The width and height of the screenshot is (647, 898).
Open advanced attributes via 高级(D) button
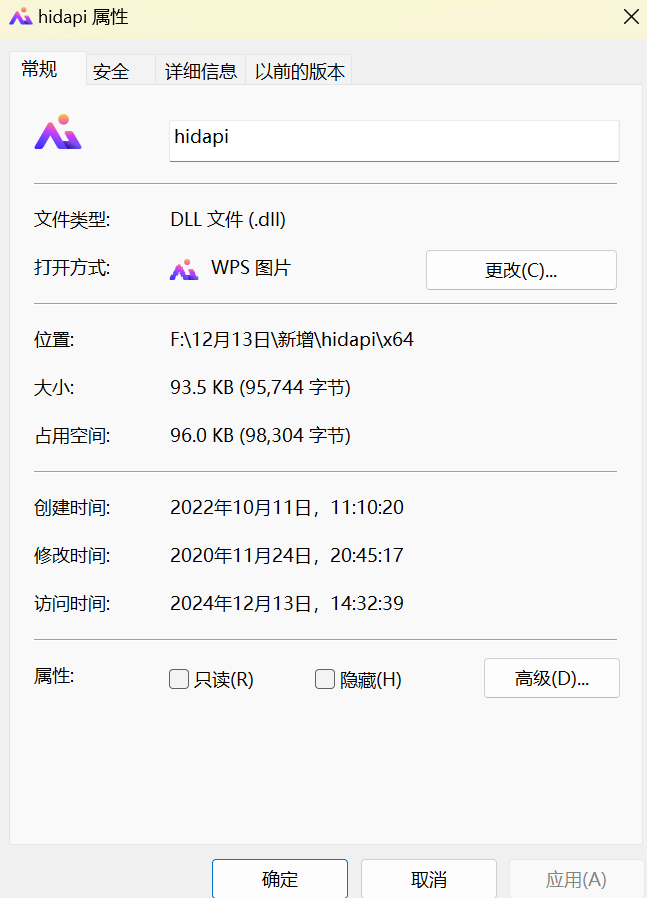[x=551, y=678]
